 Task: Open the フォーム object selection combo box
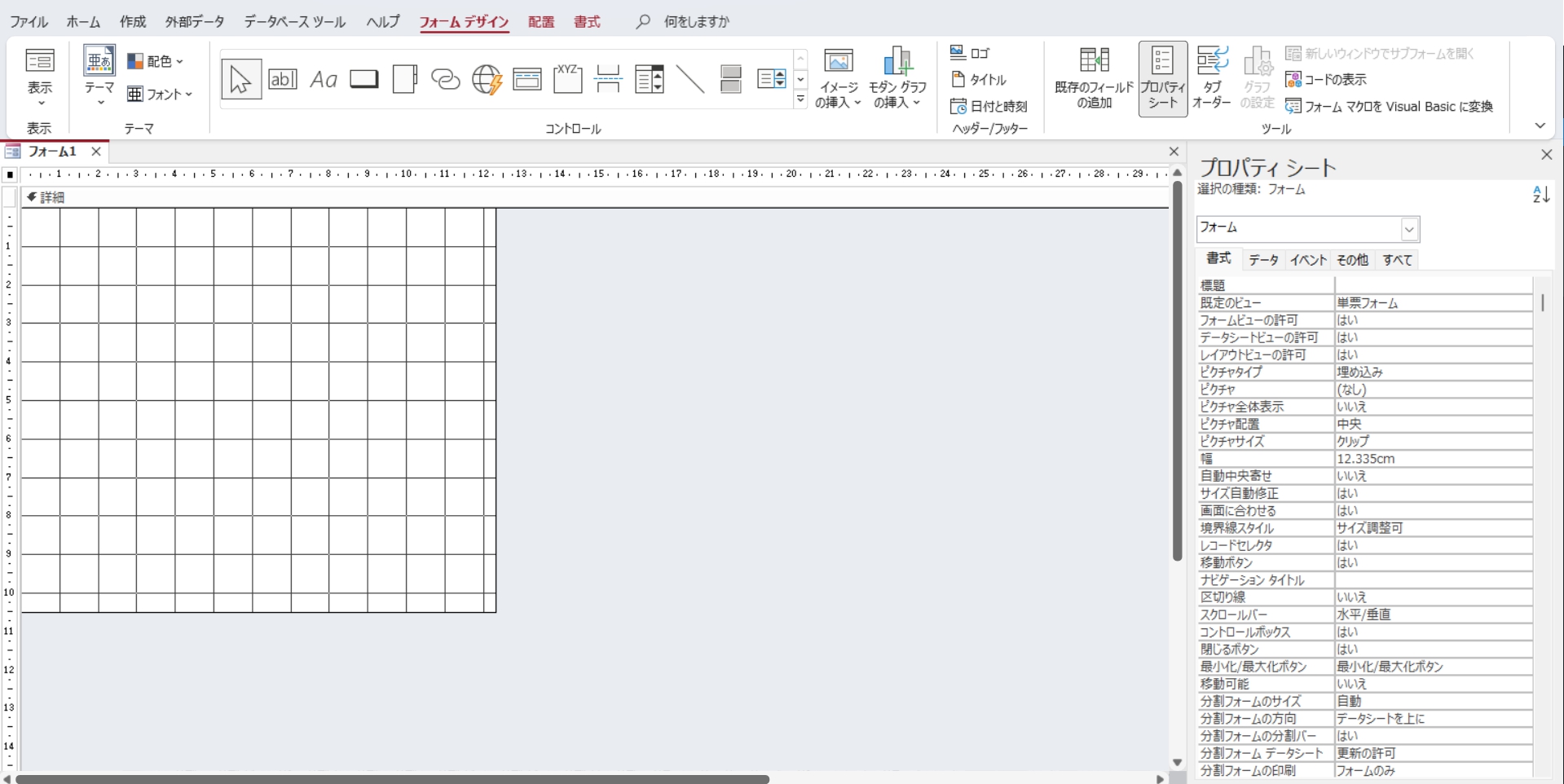[x=1409, y=229]
